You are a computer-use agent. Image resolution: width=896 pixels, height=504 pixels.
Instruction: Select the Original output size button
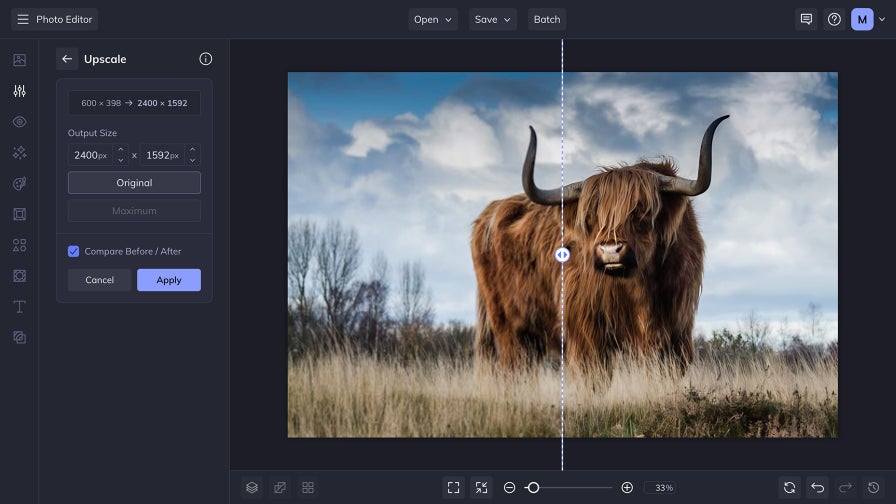[134, 183]
